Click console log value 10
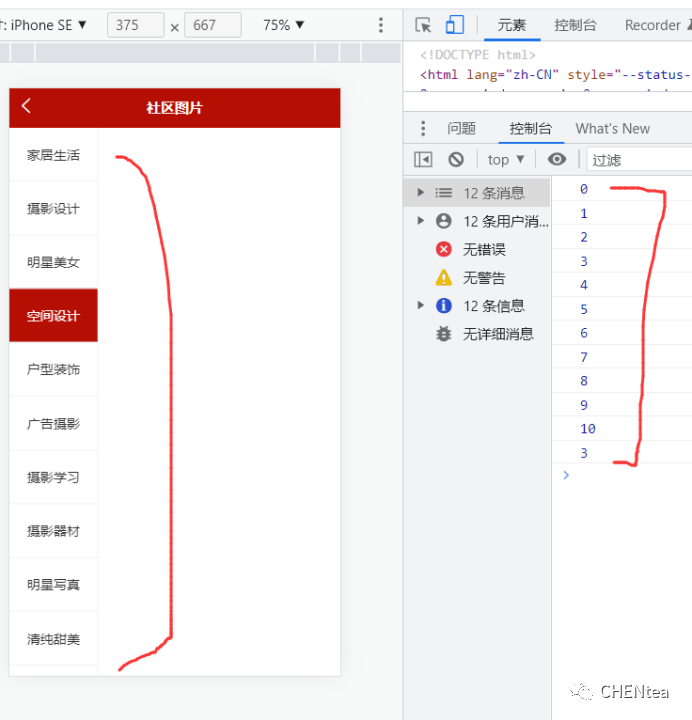 tap(588, 428)
